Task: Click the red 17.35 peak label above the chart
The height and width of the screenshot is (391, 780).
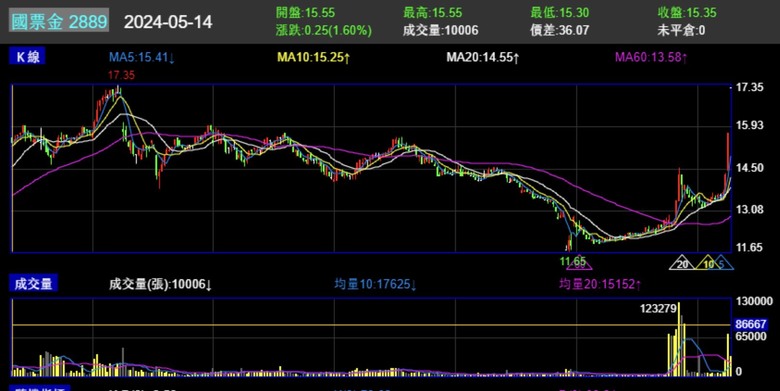Action: tap(122, 75)
